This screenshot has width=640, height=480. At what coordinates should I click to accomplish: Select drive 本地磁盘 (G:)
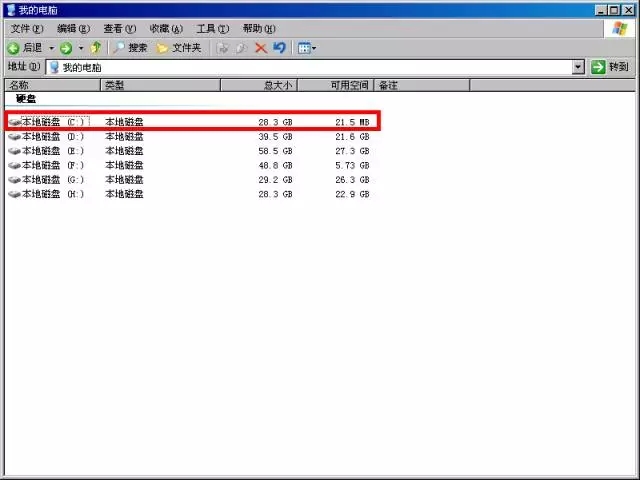53,180
